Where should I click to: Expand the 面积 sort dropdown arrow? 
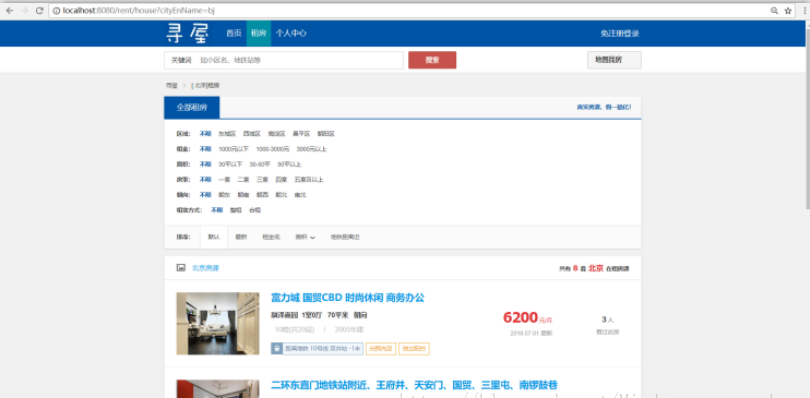coord(313,237)
